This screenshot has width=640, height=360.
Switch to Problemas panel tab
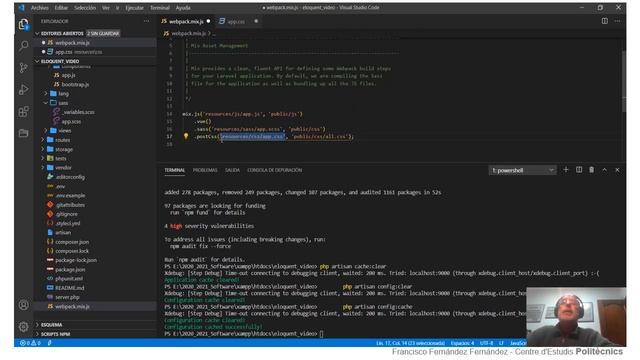[205, 170]
